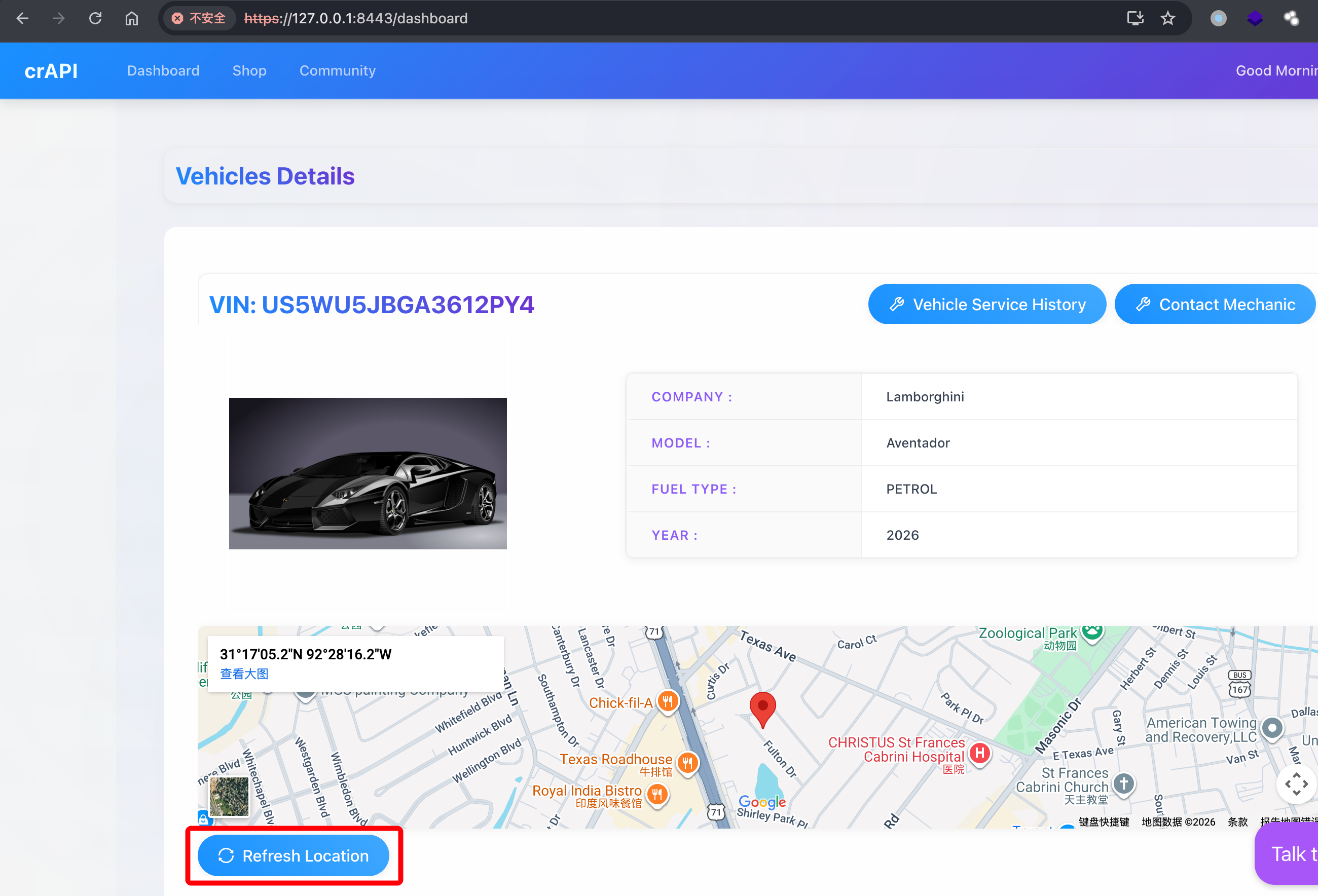Toggle map fullscreen camera control button

pos(1295,785)
